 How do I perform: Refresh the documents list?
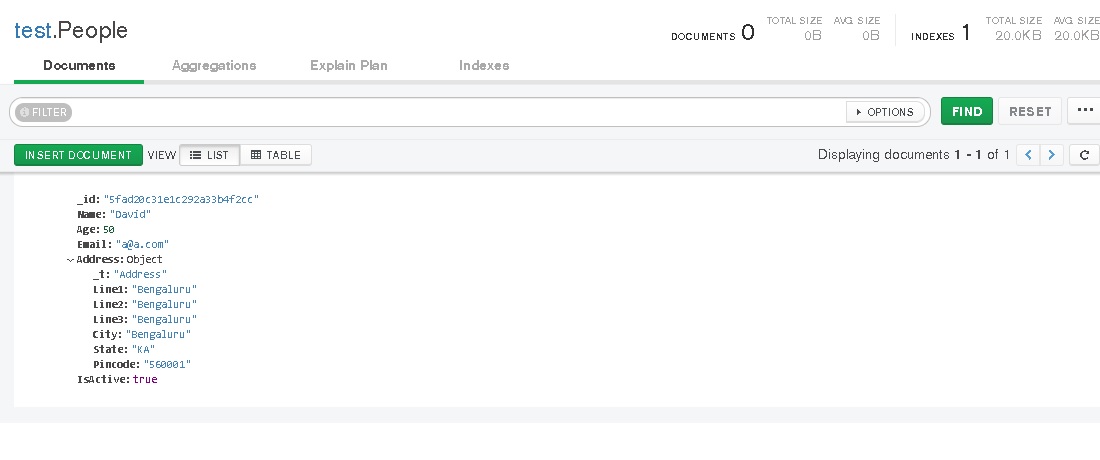pyautogui.click(x=1084, y=155)
